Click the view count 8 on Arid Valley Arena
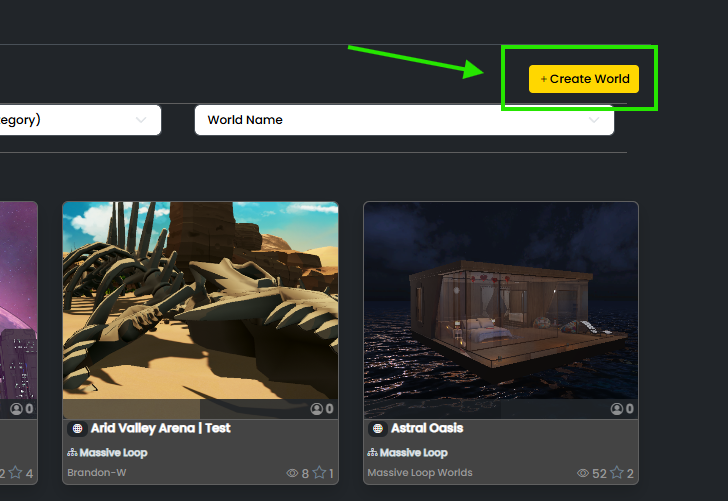Screen dimensions: 728x501 305,473
